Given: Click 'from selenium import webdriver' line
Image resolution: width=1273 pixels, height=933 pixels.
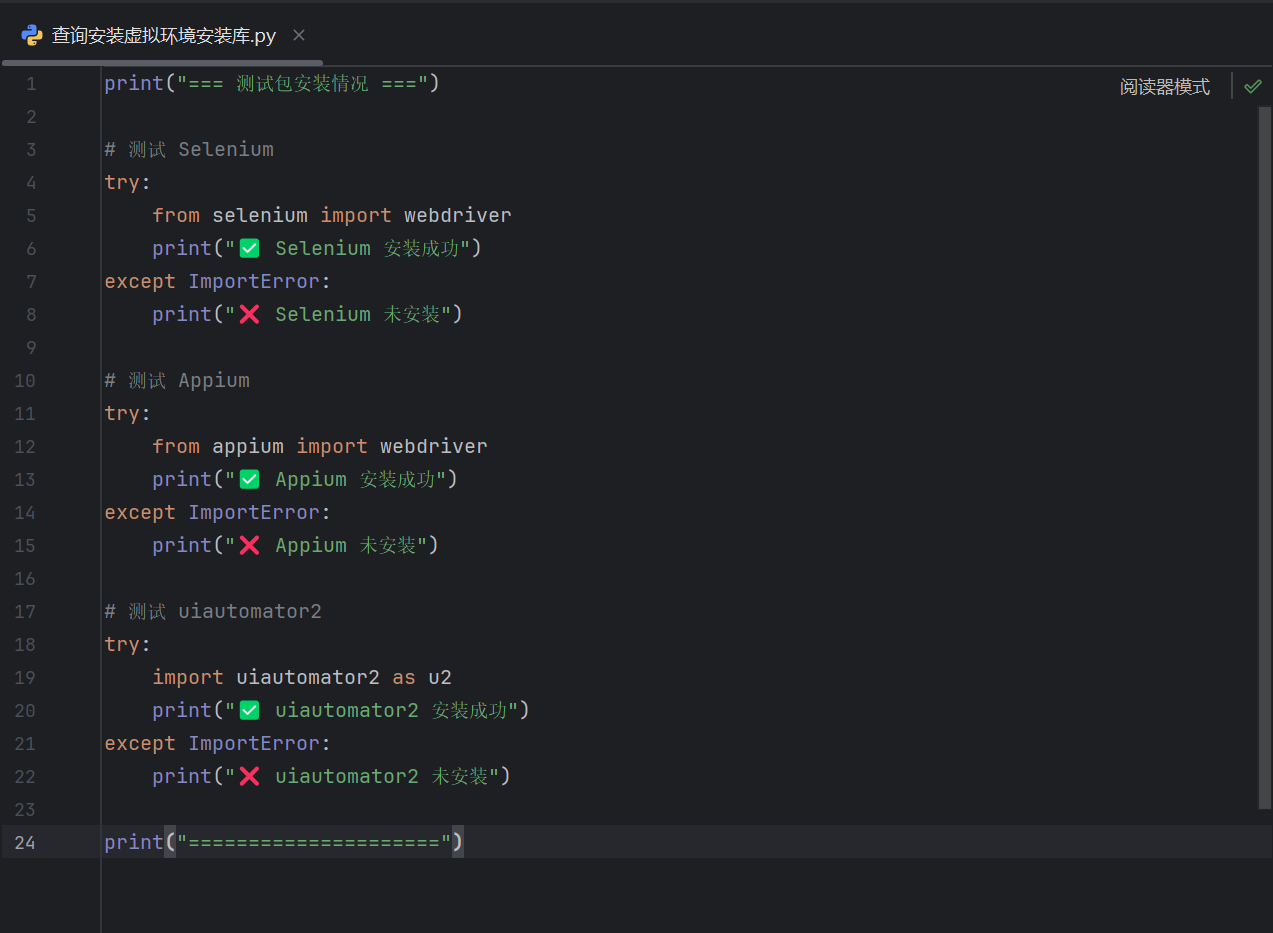Looking at the screenshot, I should pos(332,216).
